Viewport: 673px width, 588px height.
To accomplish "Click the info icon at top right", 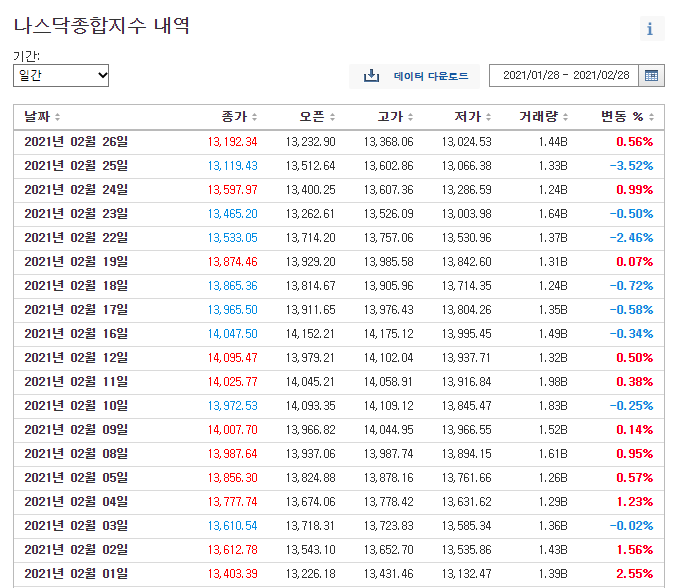I will pos(651,29).
